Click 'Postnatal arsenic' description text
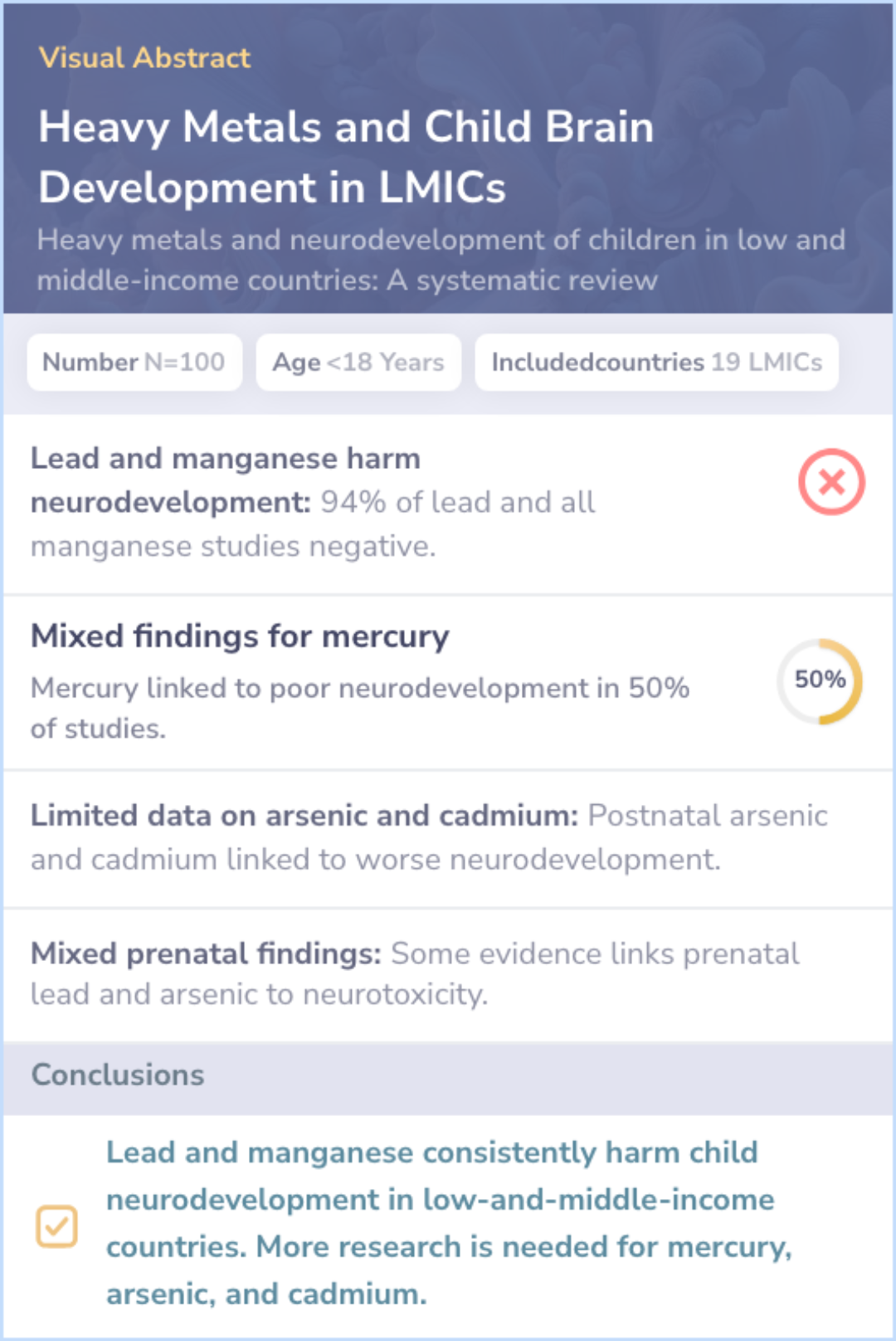The image size is (896, 1341). pyautogui.click(x=708, y=816)
